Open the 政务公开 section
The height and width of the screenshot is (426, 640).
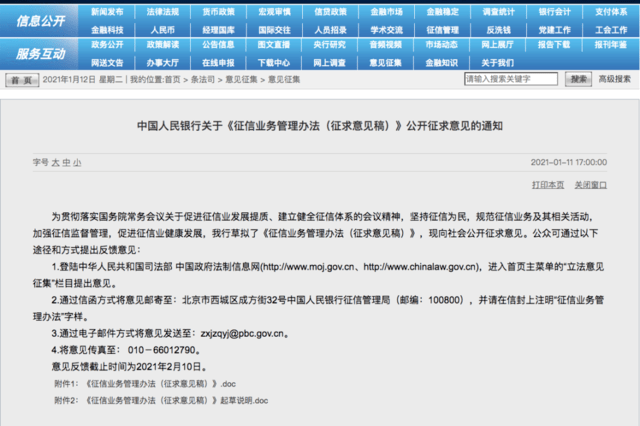(107, 45)
